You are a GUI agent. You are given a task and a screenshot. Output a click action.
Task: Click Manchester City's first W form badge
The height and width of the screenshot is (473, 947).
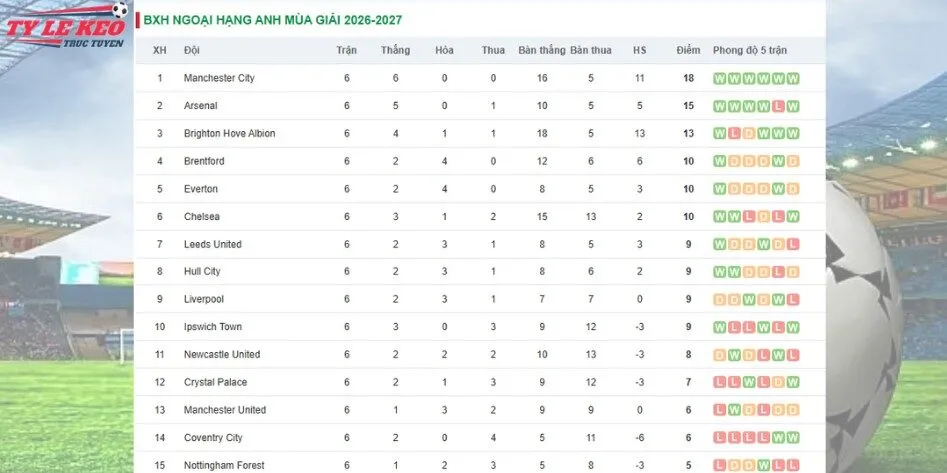pyautogui.click(x=719, y=79)
